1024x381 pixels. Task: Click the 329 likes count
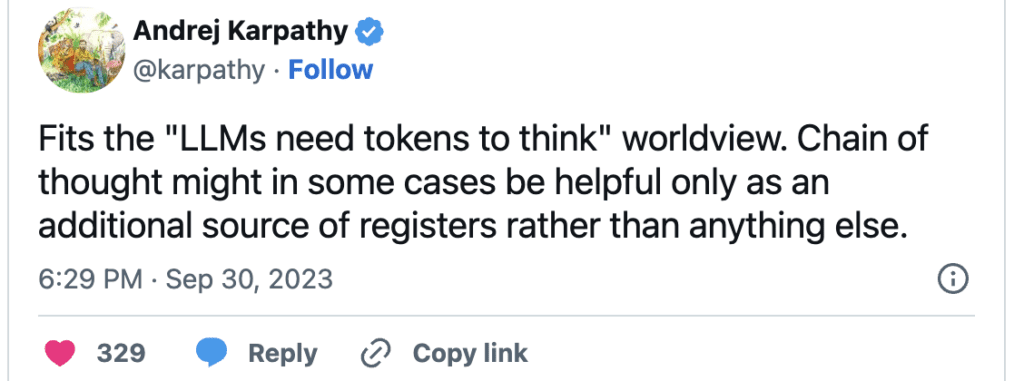[x=121, y=354]
